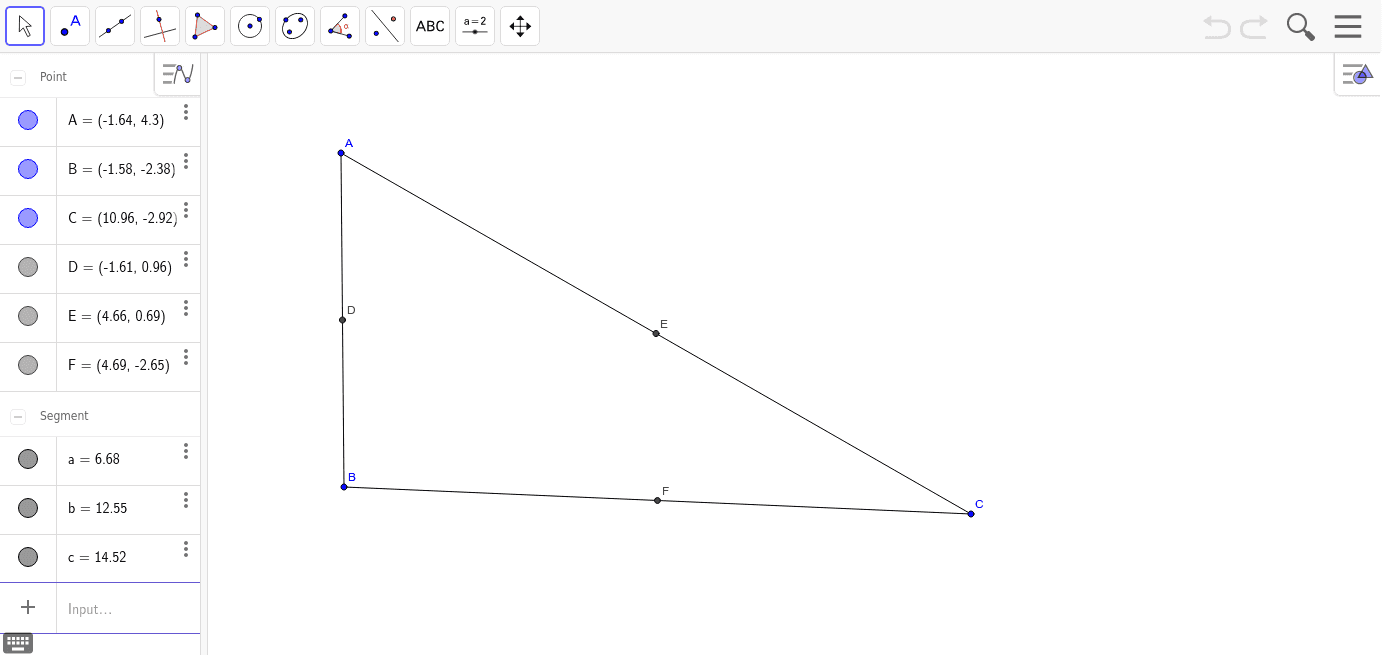Image resolution: width=1382 pixels, height=657 pixels.
Task: Open more options for segment a
Action: pyautogui.click(x=186, y=451)
